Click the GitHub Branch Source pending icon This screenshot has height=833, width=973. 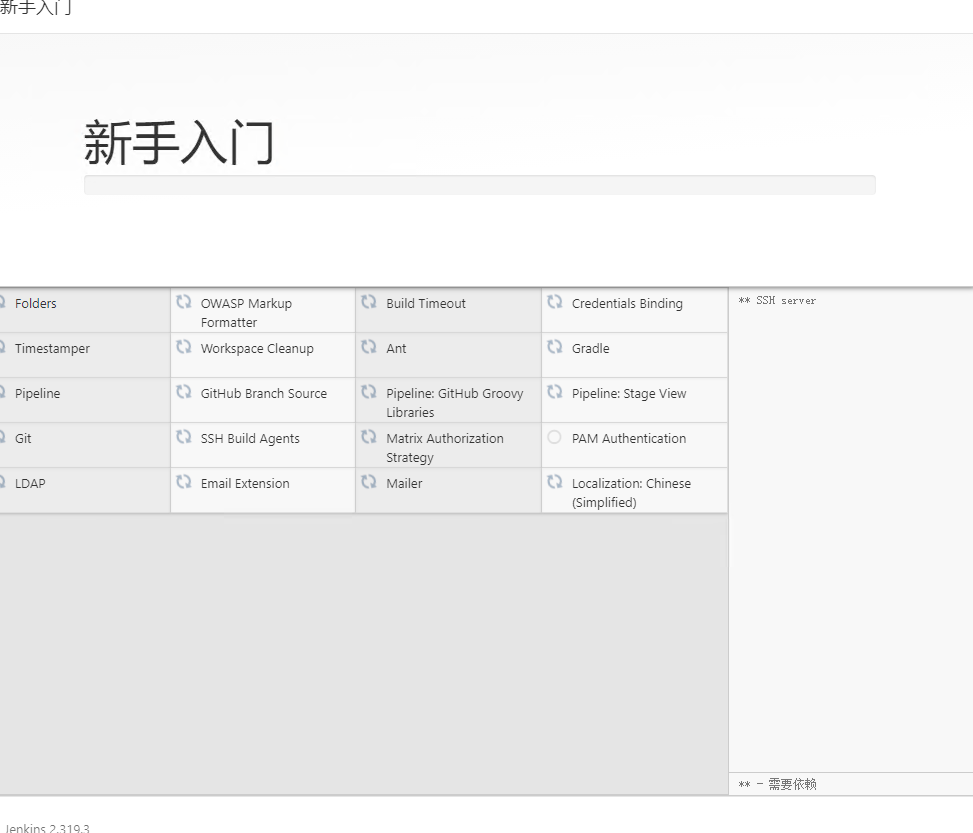click(x=184, y=392)
